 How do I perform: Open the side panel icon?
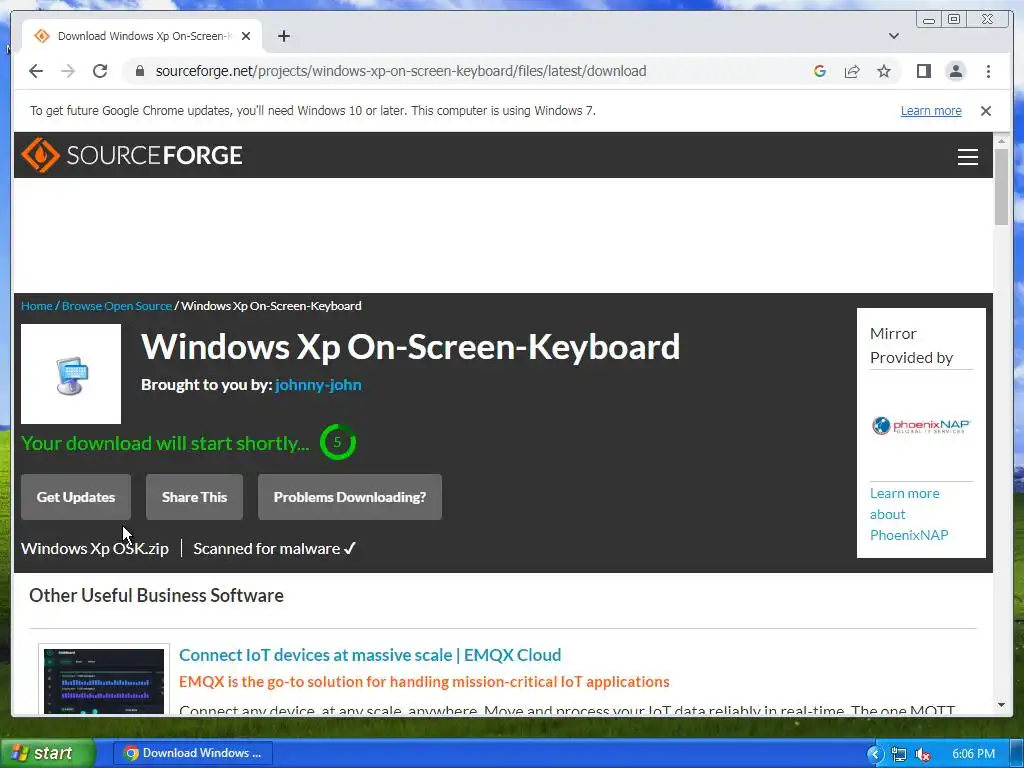pos(923,71)
